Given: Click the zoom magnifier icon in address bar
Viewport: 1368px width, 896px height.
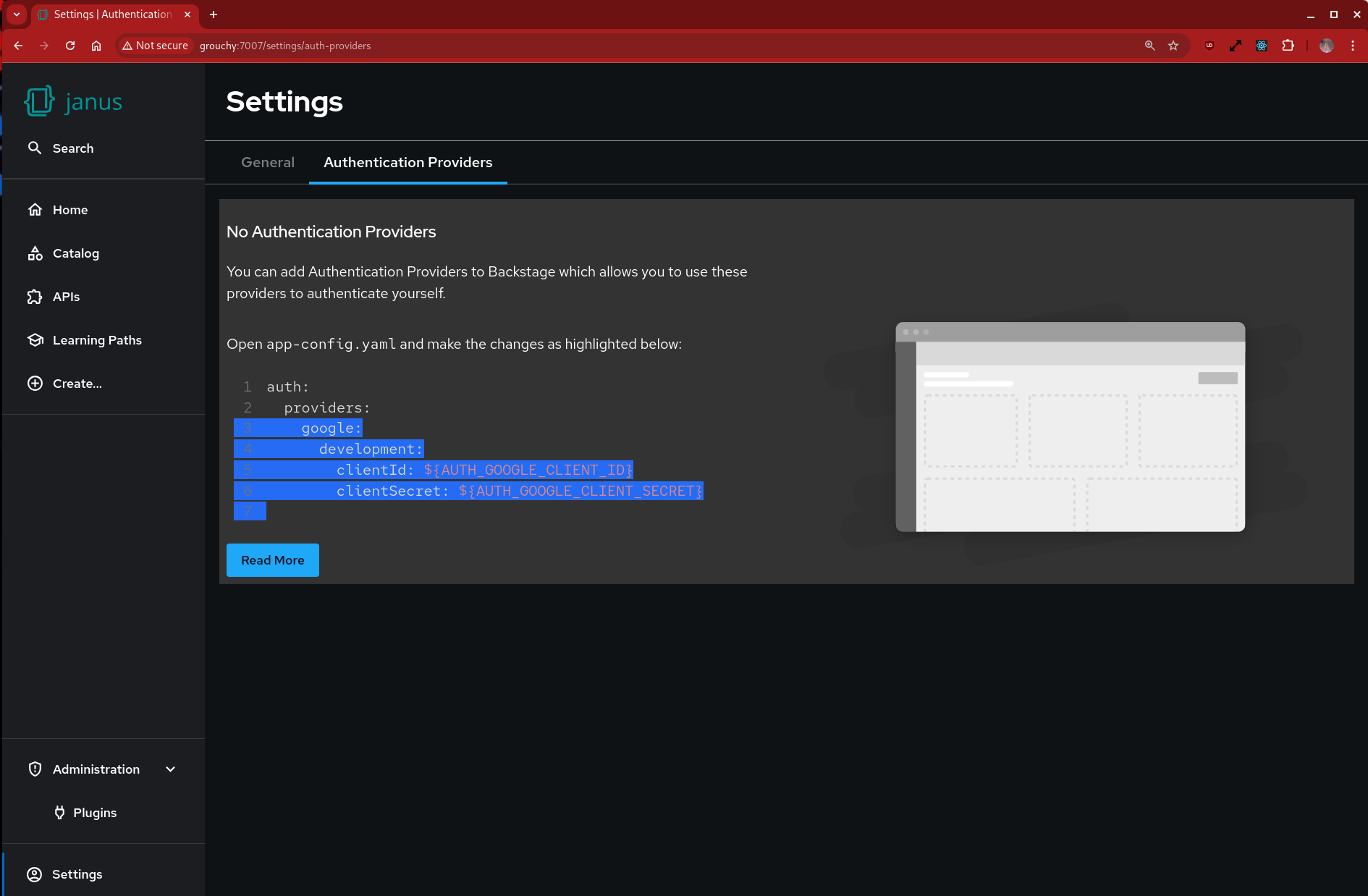Looking at the screenshot, I should (x=1149, y=46).
